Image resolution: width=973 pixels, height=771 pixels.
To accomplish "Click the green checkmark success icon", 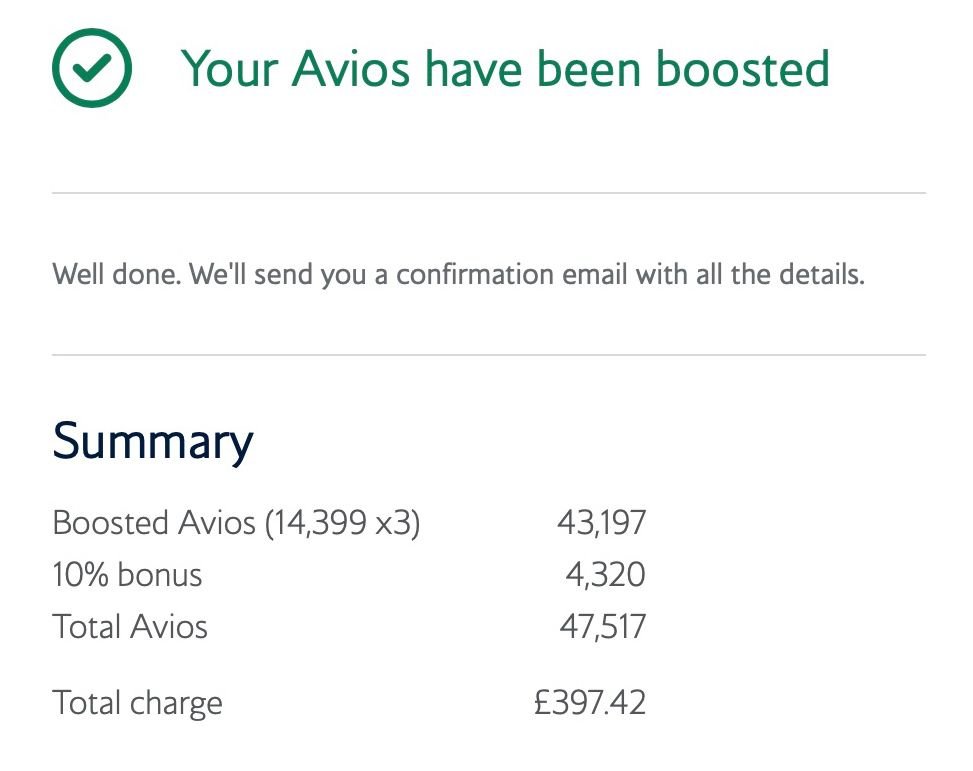I will [x=90, y=67].
